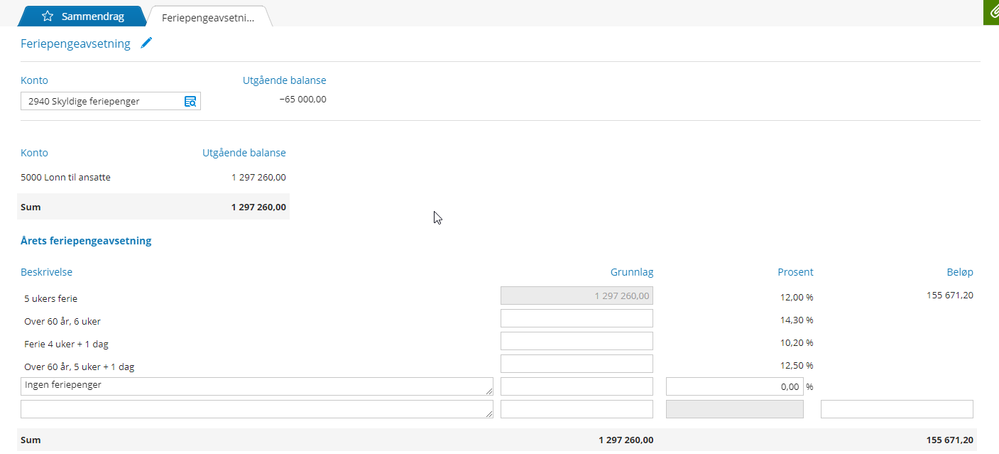Click the 12,00 % percent value
The image size is (999, 454).
795,297
